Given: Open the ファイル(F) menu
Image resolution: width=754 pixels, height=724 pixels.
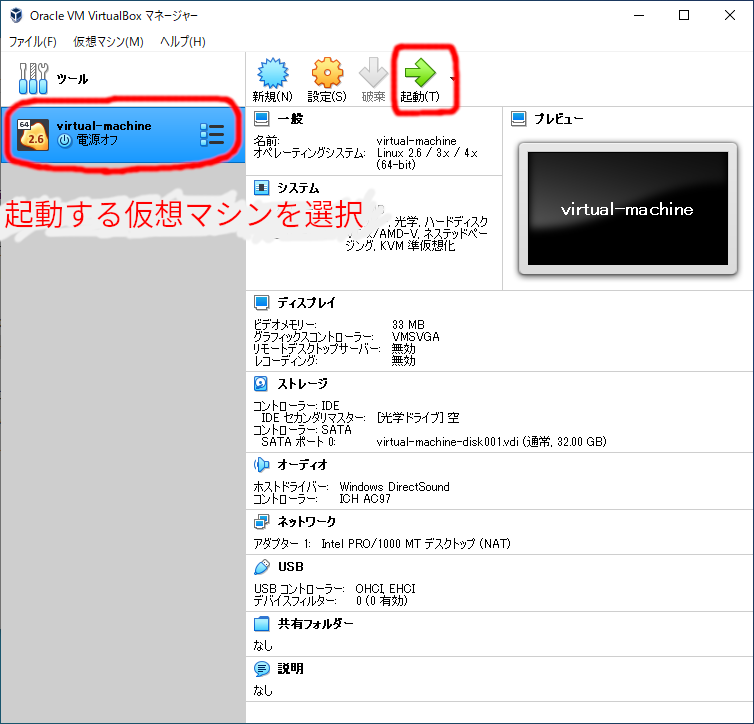Looking at the screenshot, I should coord(33,42).
